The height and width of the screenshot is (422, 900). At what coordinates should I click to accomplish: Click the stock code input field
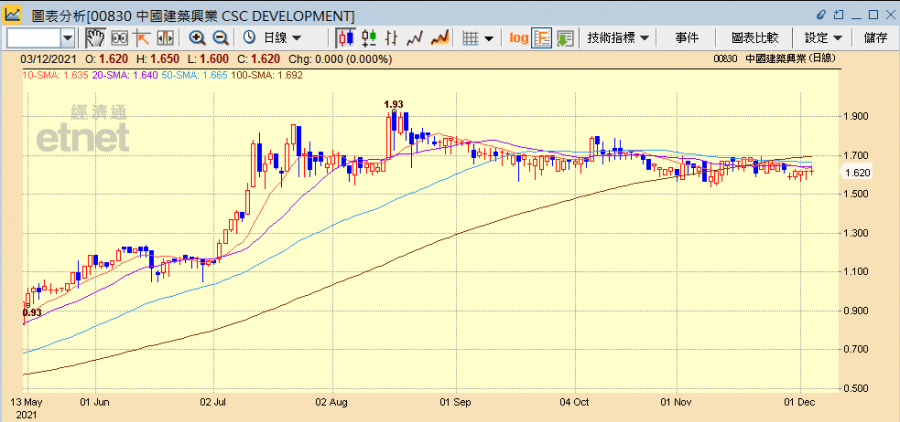(x=34, y=38)
